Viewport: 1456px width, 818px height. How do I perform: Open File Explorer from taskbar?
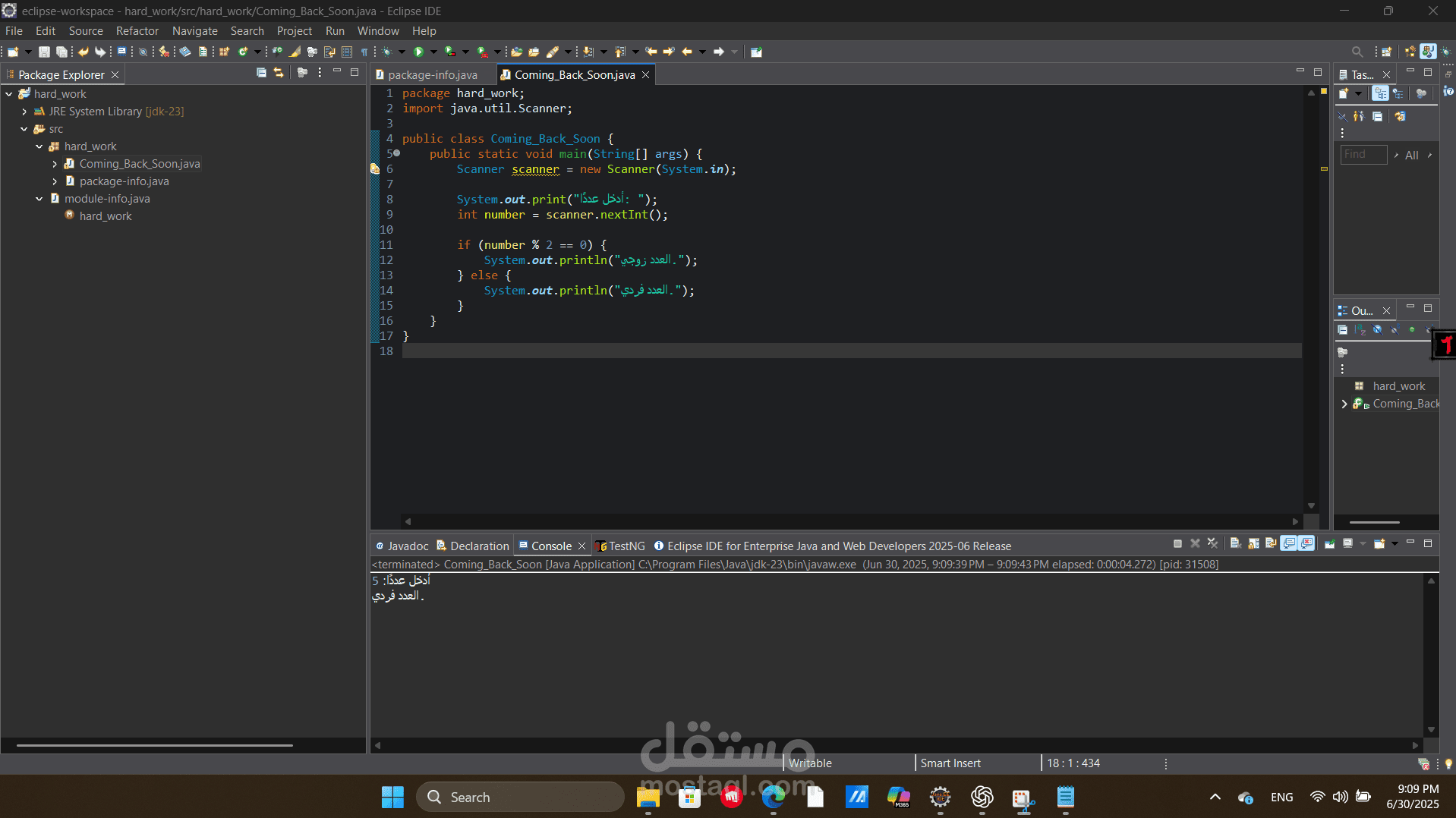pos(648,797)
